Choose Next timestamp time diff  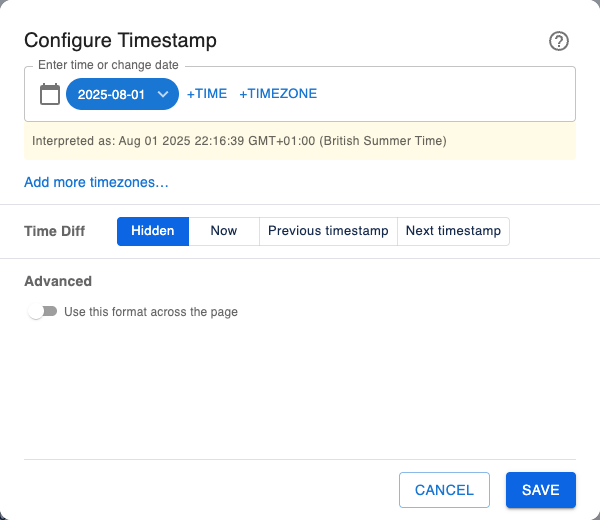point(453,231)
